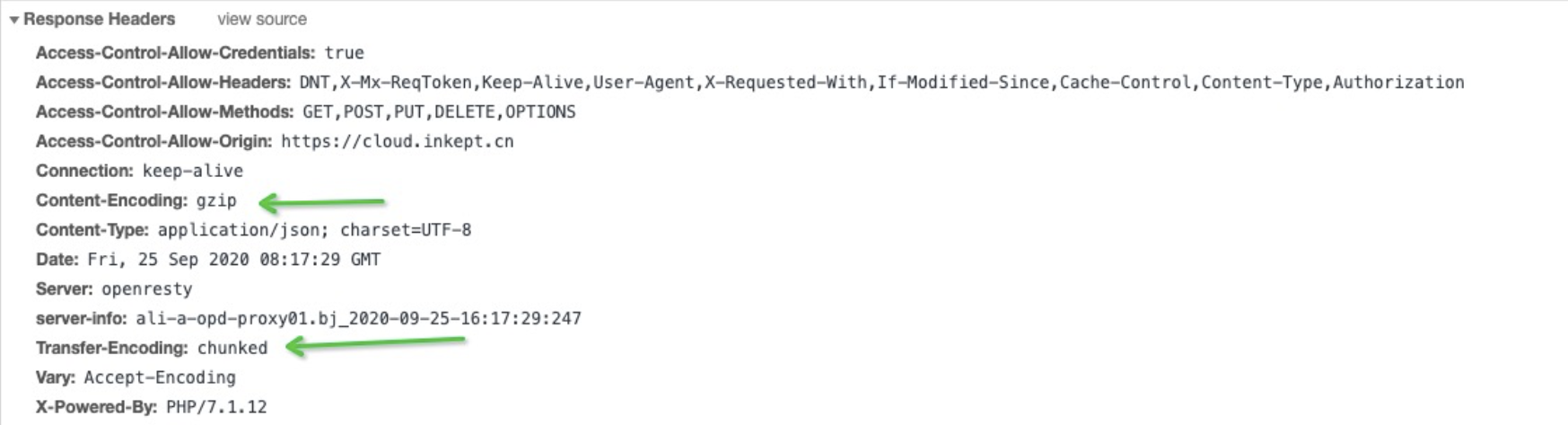This screenshot has width=1568, height=425.
Task: Select the PHP/7.1.12 X-Powered-By value
Action: click(216, 407)
